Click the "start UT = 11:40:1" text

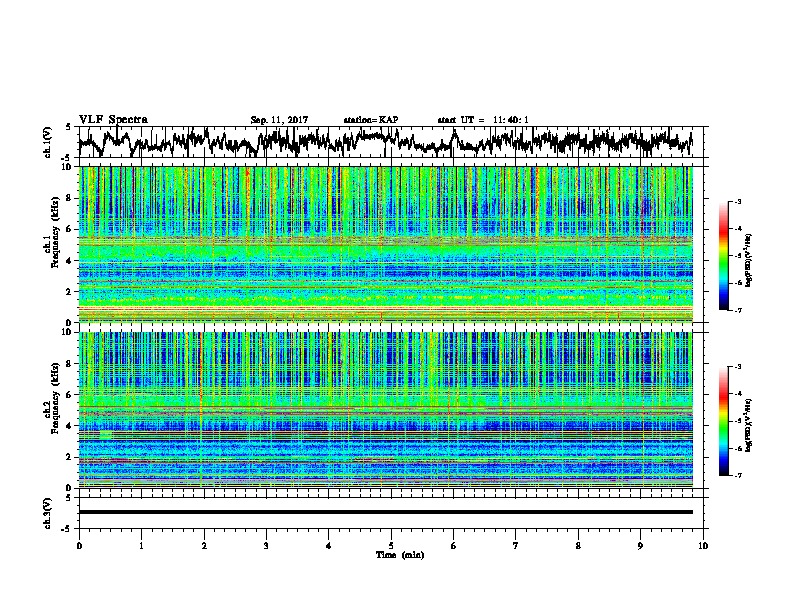click(483, 120)
